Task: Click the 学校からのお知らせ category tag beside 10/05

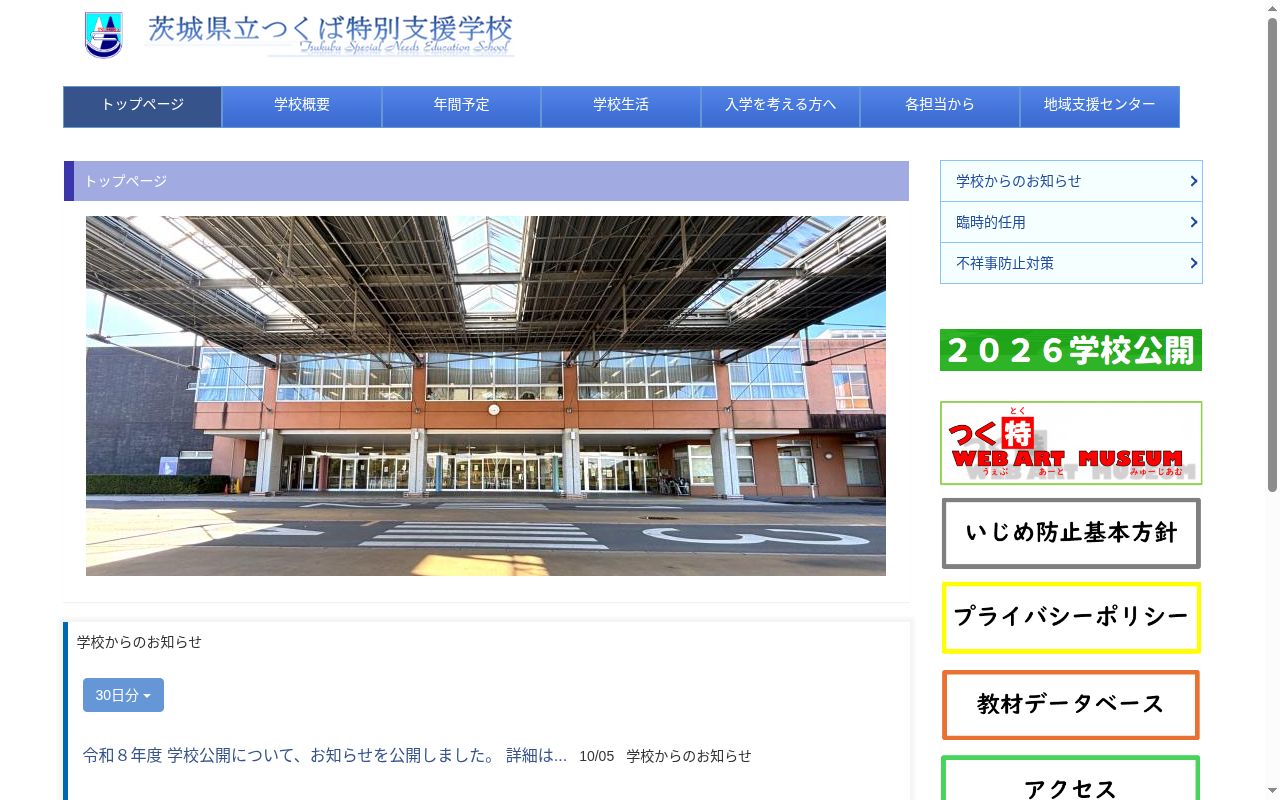Action: (689, 756)
